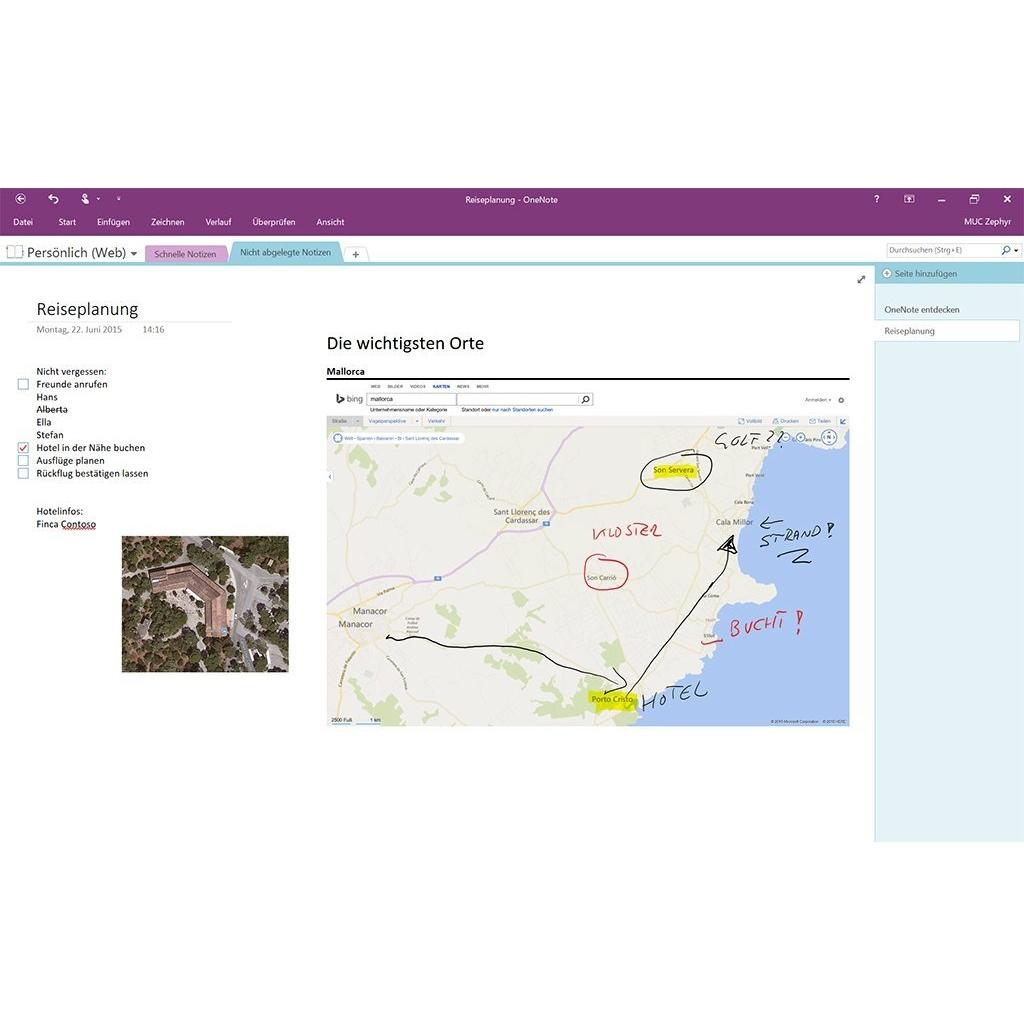
Task: Open the Datei menu
Action: click(x=23, y=222)
